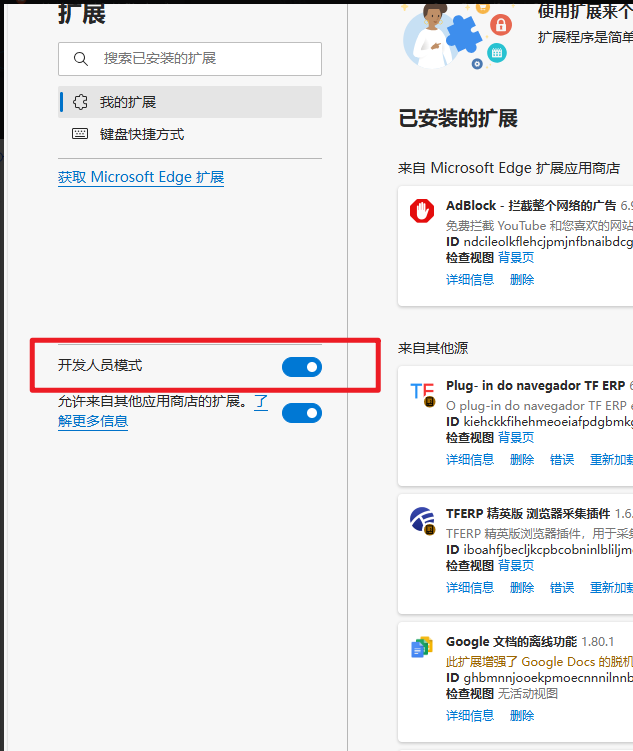Click Google 文档的离线功能 title
The height and width of the screenshot is (751, 633).
coord(511,641)
